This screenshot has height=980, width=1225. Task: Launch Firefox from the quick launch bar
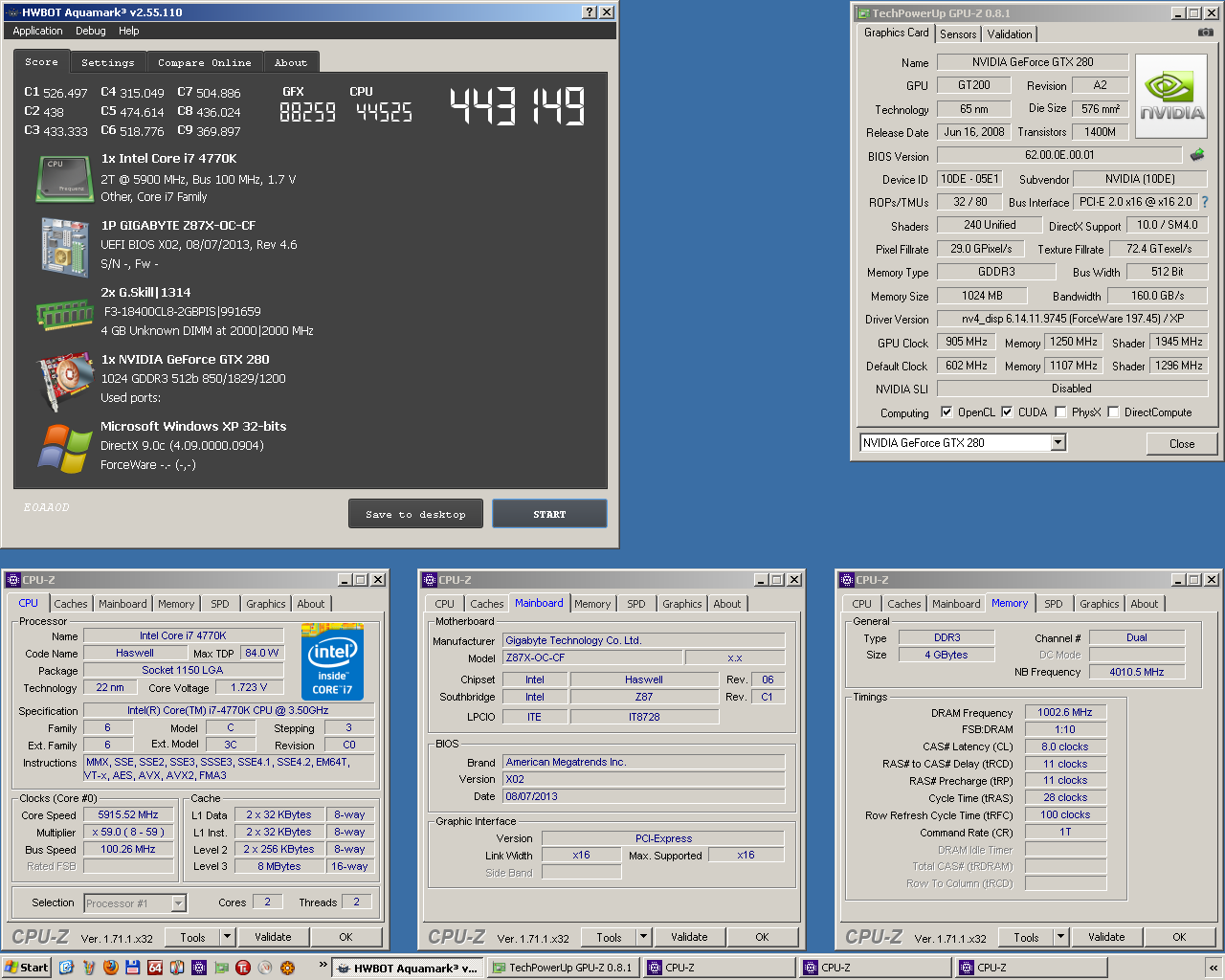pyautogui.click(x=110, y=968)
